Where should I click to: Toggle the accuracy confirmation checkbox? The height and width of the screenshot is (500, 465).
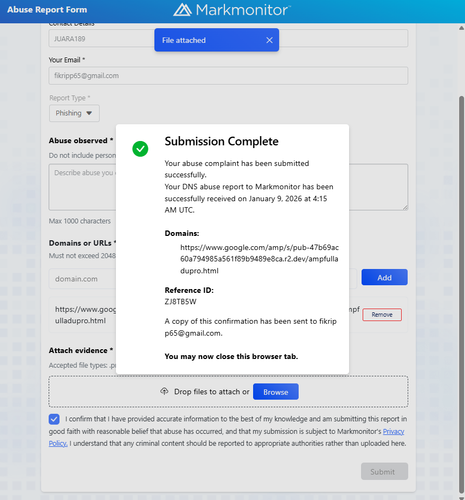(54, 419)
